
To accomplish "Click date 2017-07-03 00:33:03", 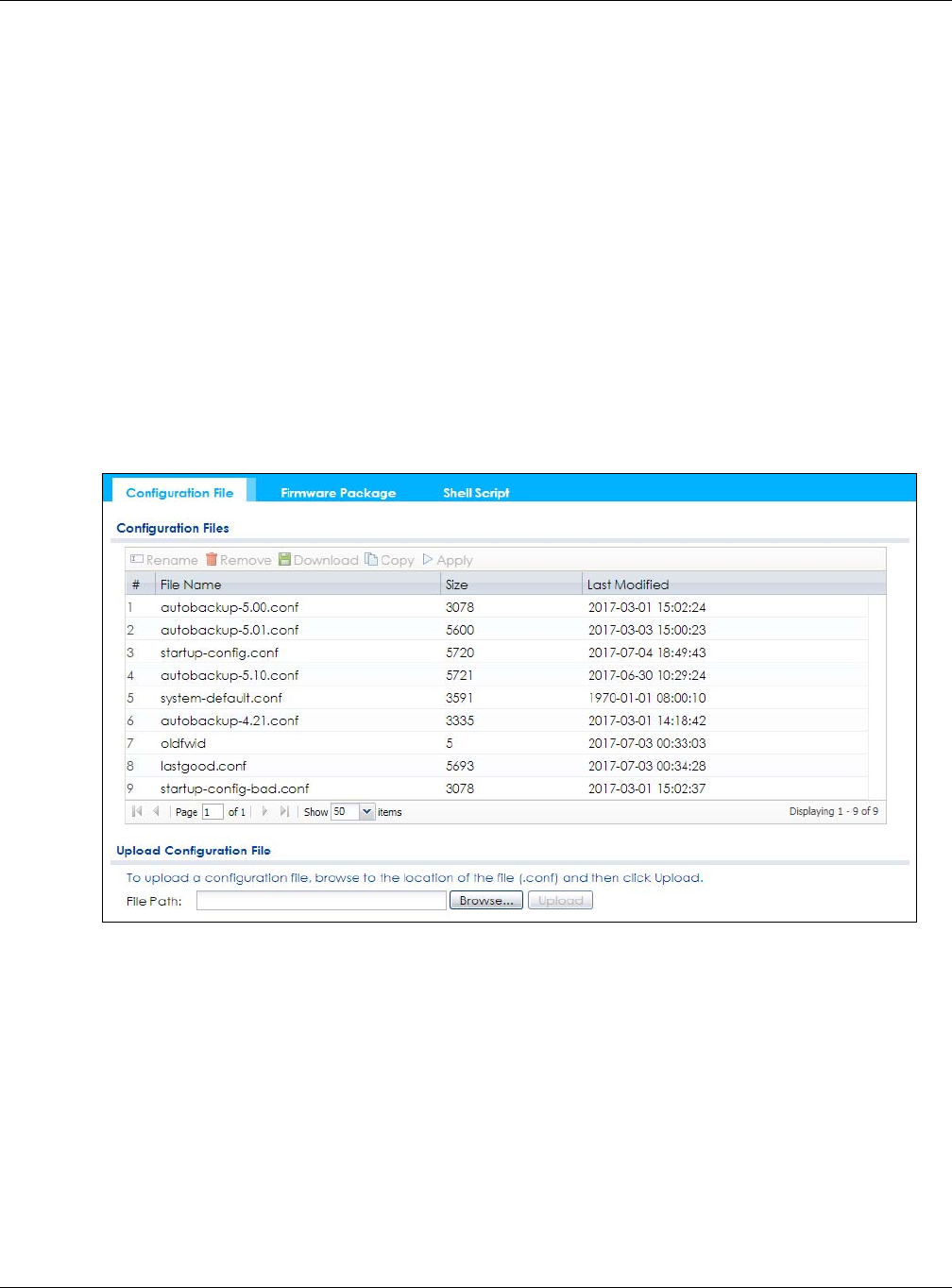I will click(647, 743).
